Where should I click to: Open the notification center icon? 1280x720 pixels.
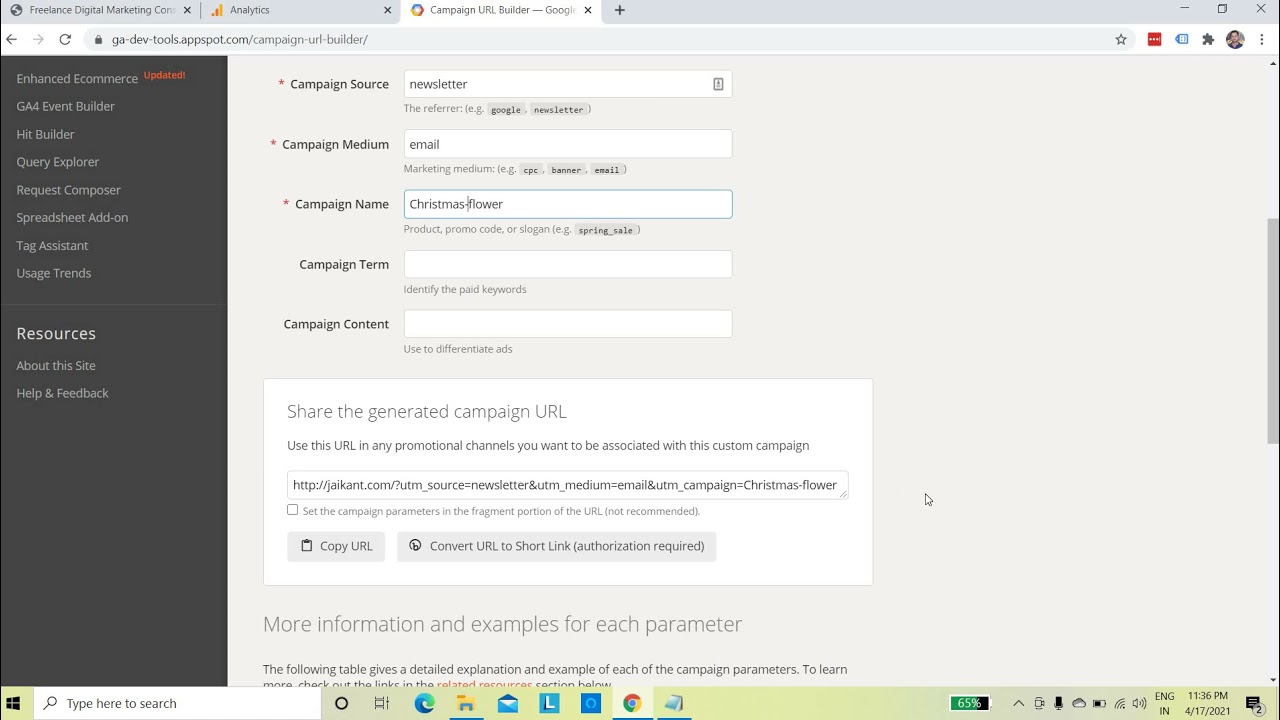click(x=1254, y=704)
